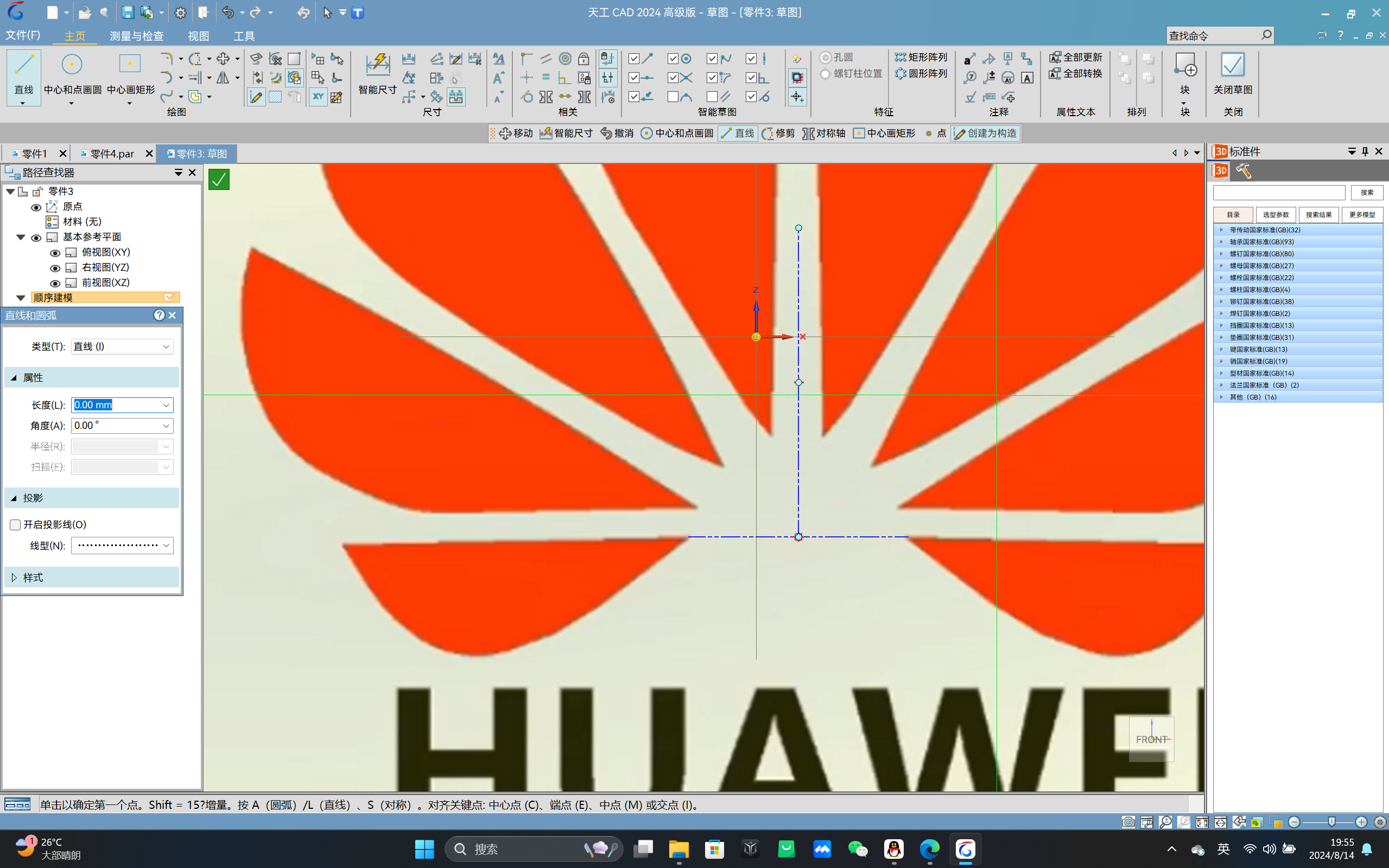
Task: Click the save icon in the title bar
Action: (128, 12)
